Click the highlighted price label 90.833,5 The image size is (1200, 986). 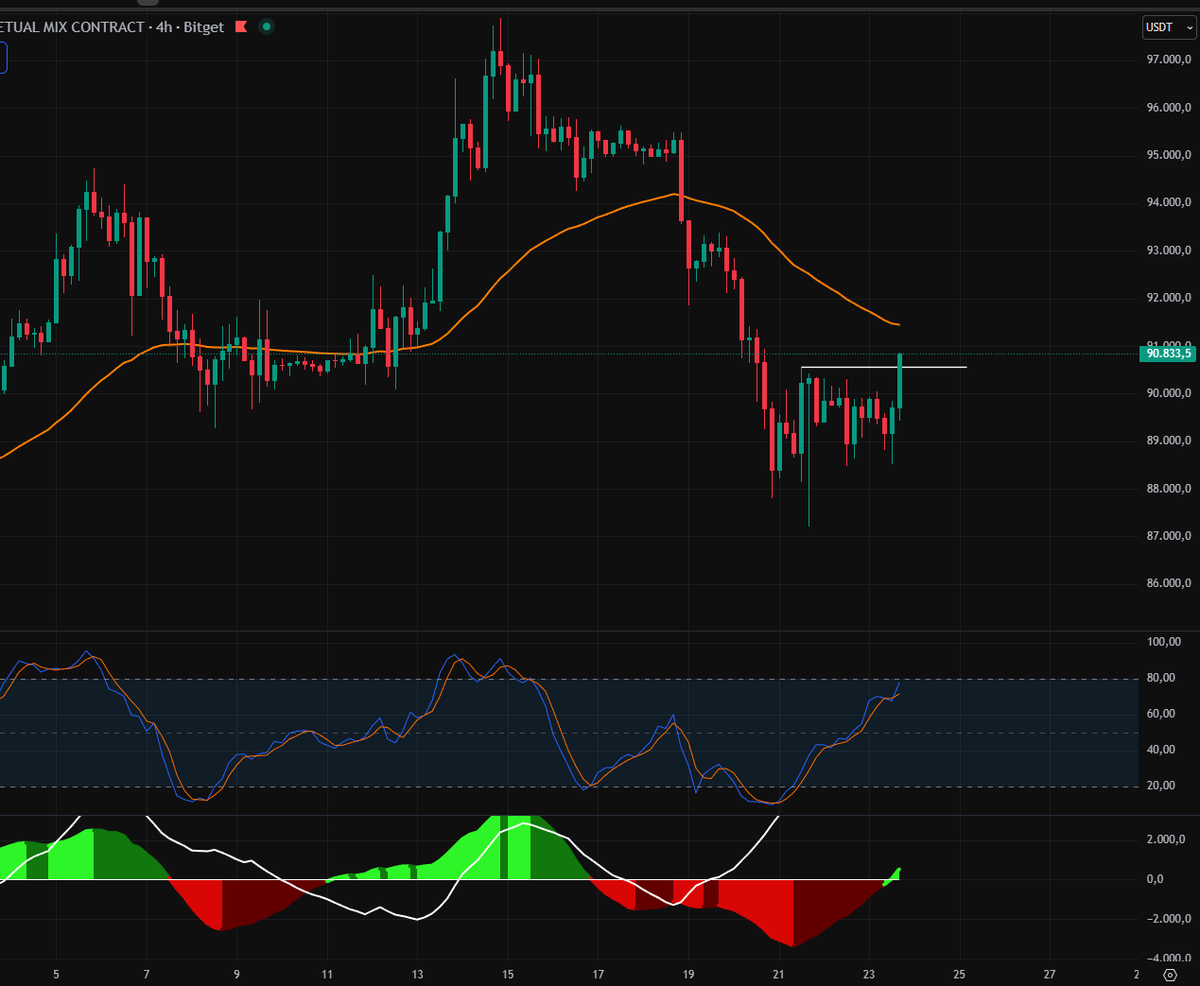pos(1168,354)
